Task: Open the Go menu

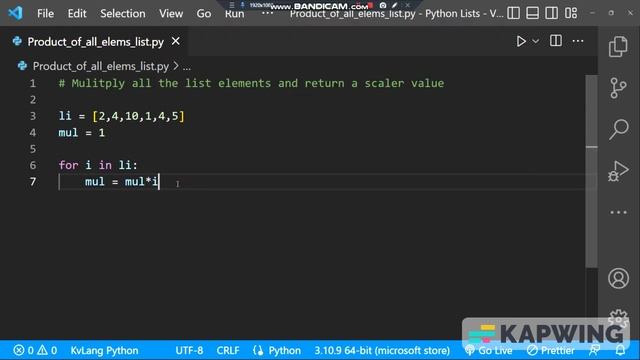Action: (204, 13)
